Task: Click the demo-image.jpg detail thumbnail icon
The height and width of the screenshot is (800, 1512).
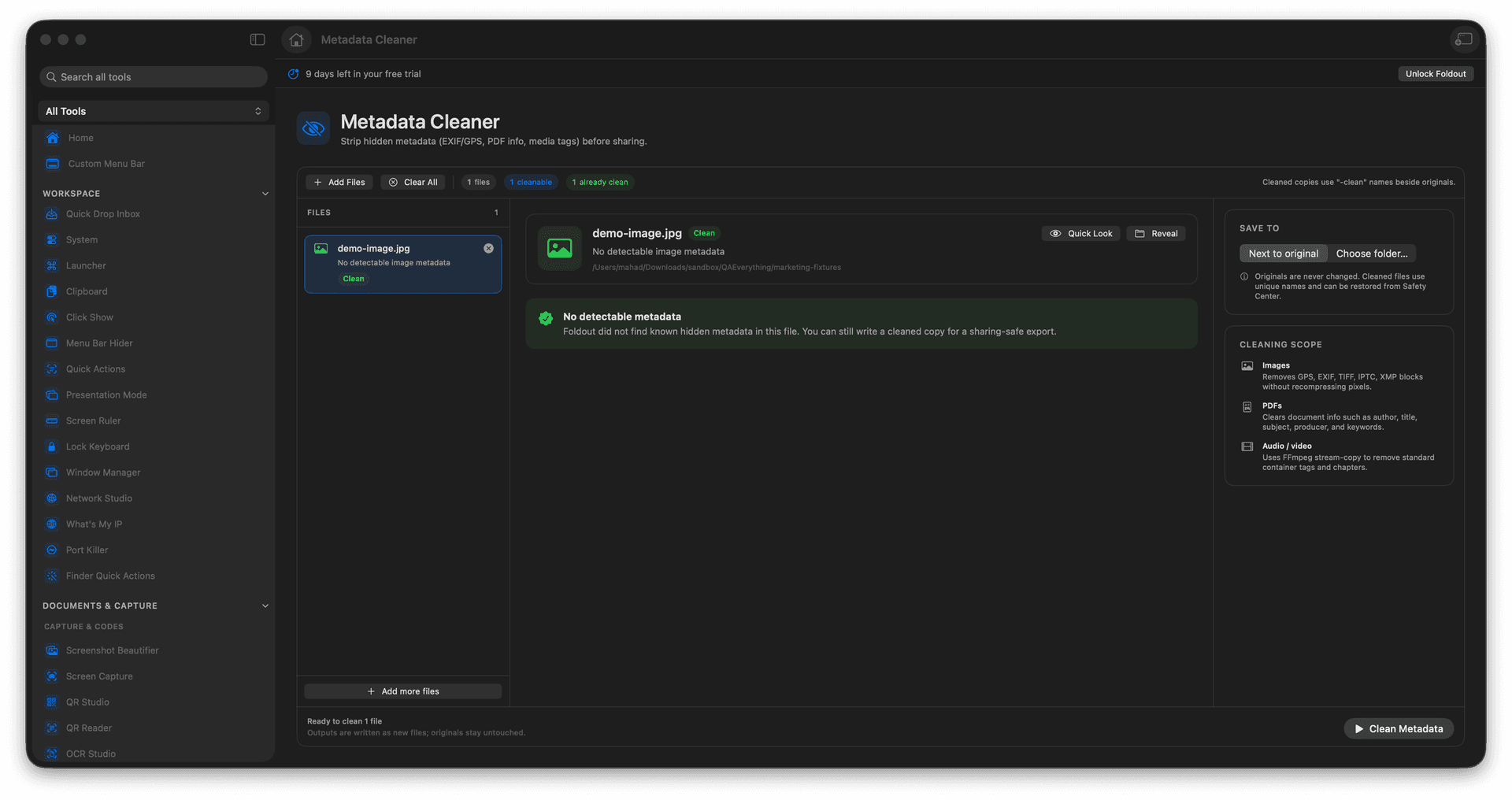Action: pyautogui.click(x=560, y=249)
